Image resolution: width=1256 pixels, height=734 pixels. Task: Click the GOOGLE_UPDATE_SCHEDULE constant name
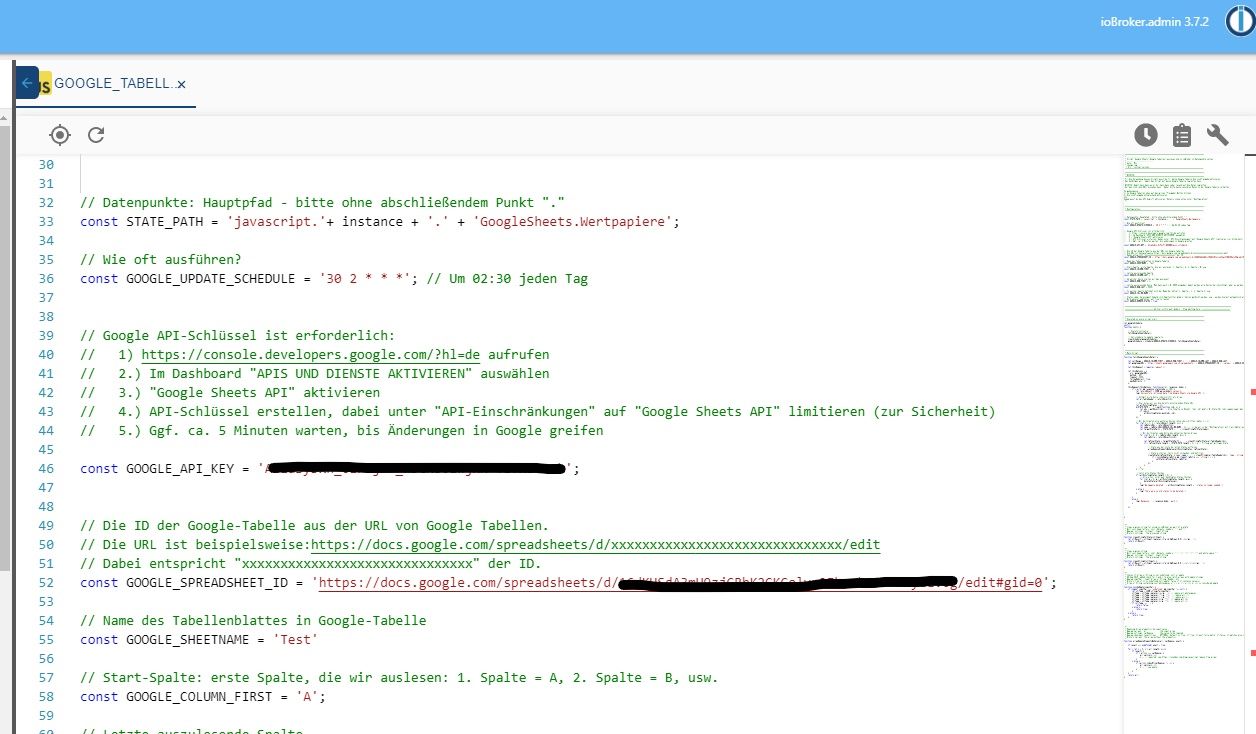pyautogui.click(x=211, y=278)
